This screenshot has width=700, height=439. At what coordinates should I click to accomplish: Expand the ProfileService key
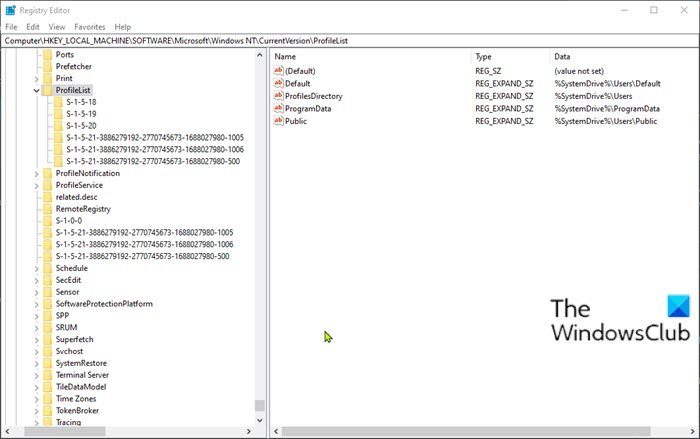(37, 185)
